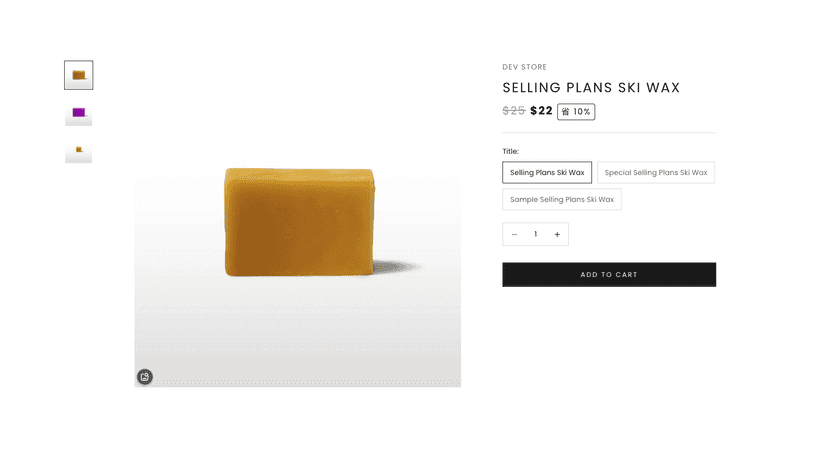Select the small orange wax thumbnail
Viewport: 828px width, 466px height.
pyautogui.click(x=79, y=153)
